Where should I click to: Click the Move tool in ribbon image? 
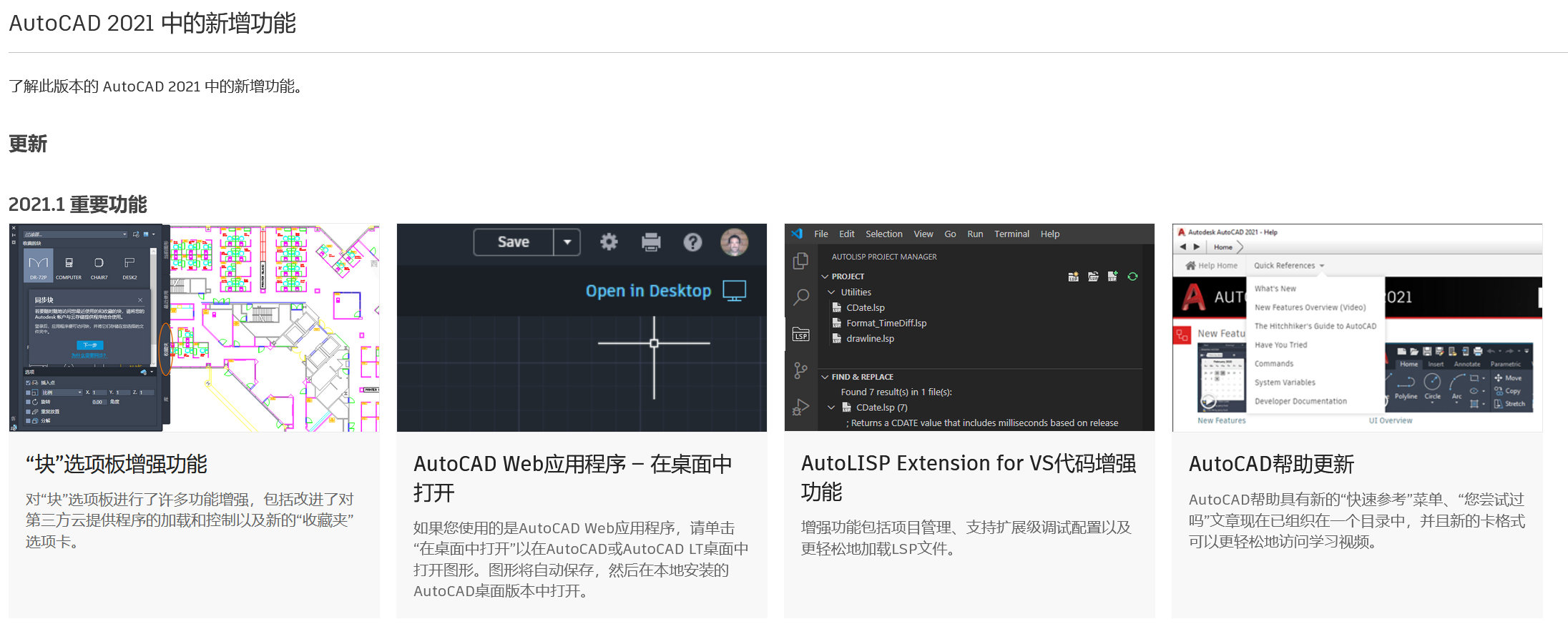pos(1508,378)
